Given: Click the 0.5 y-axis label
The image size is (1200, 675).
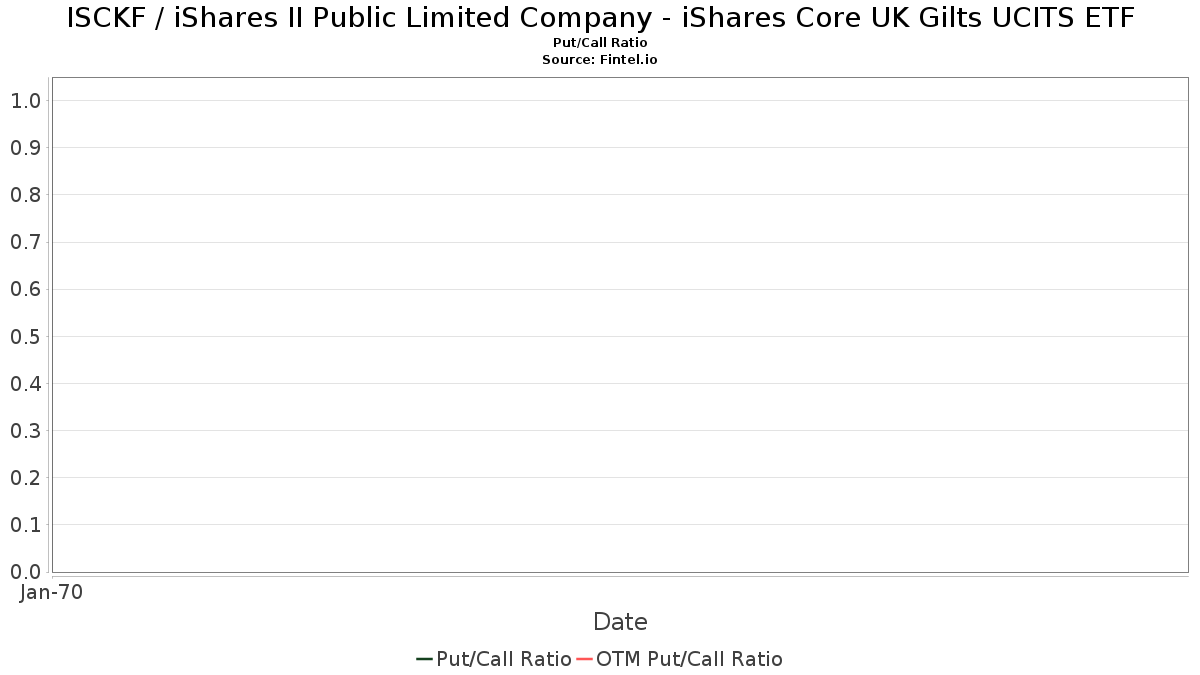Looking at the screenshot, I should coord(25,337).
